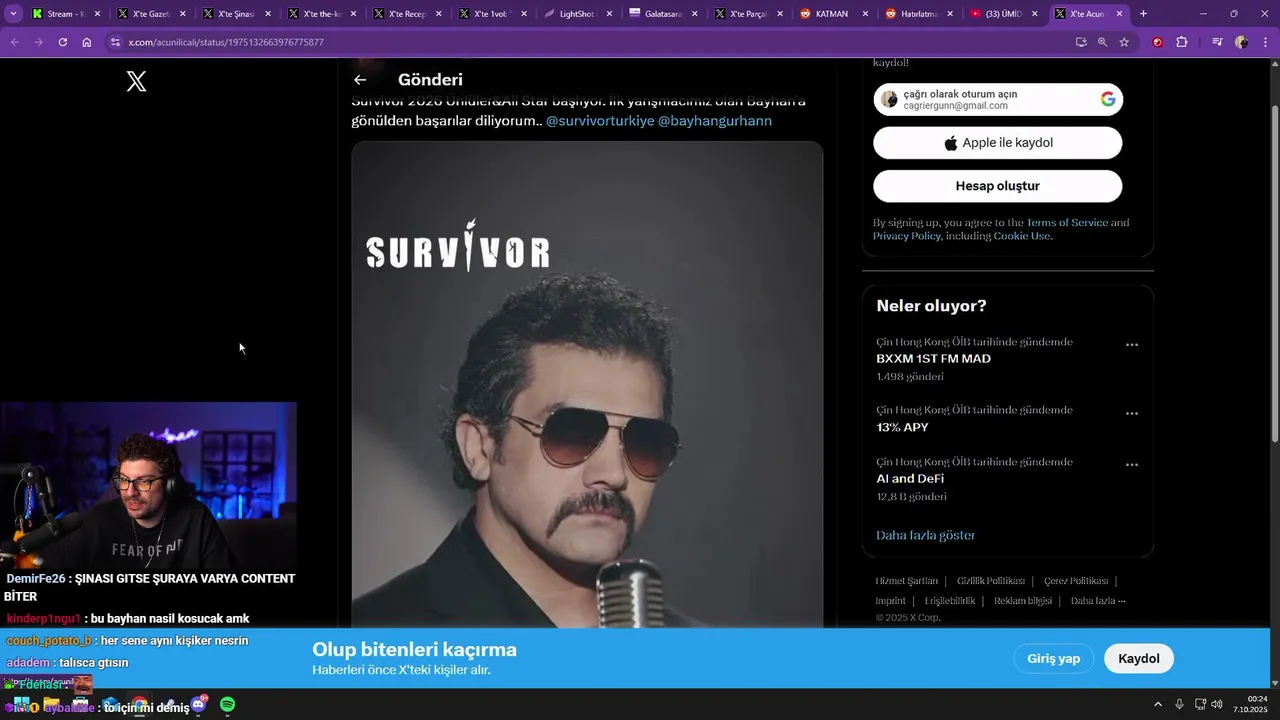Close the X'te Acun tab
The width and height of the screenshot is (1280, 720).
[1120, 14]
